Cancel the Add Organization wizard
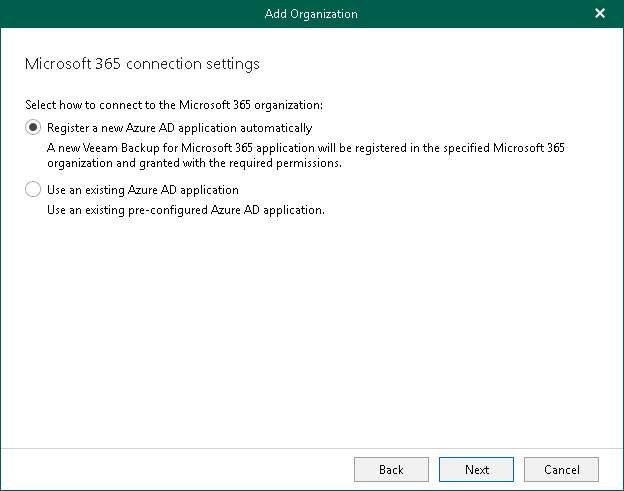The height and width of the screenshot is (491, 624). click(x=561, y=469)
